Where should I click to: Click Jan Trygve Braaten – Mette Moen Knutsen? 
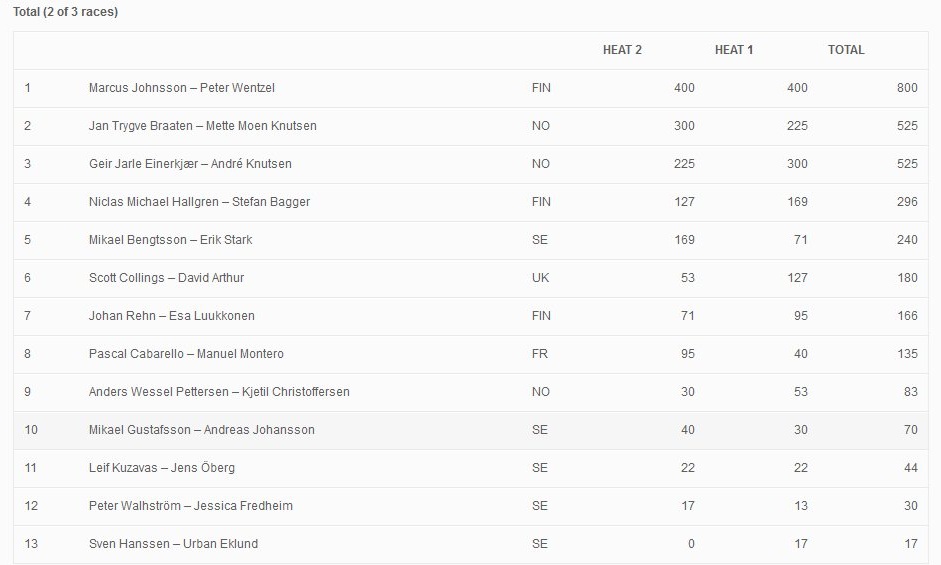click(202, 126)
